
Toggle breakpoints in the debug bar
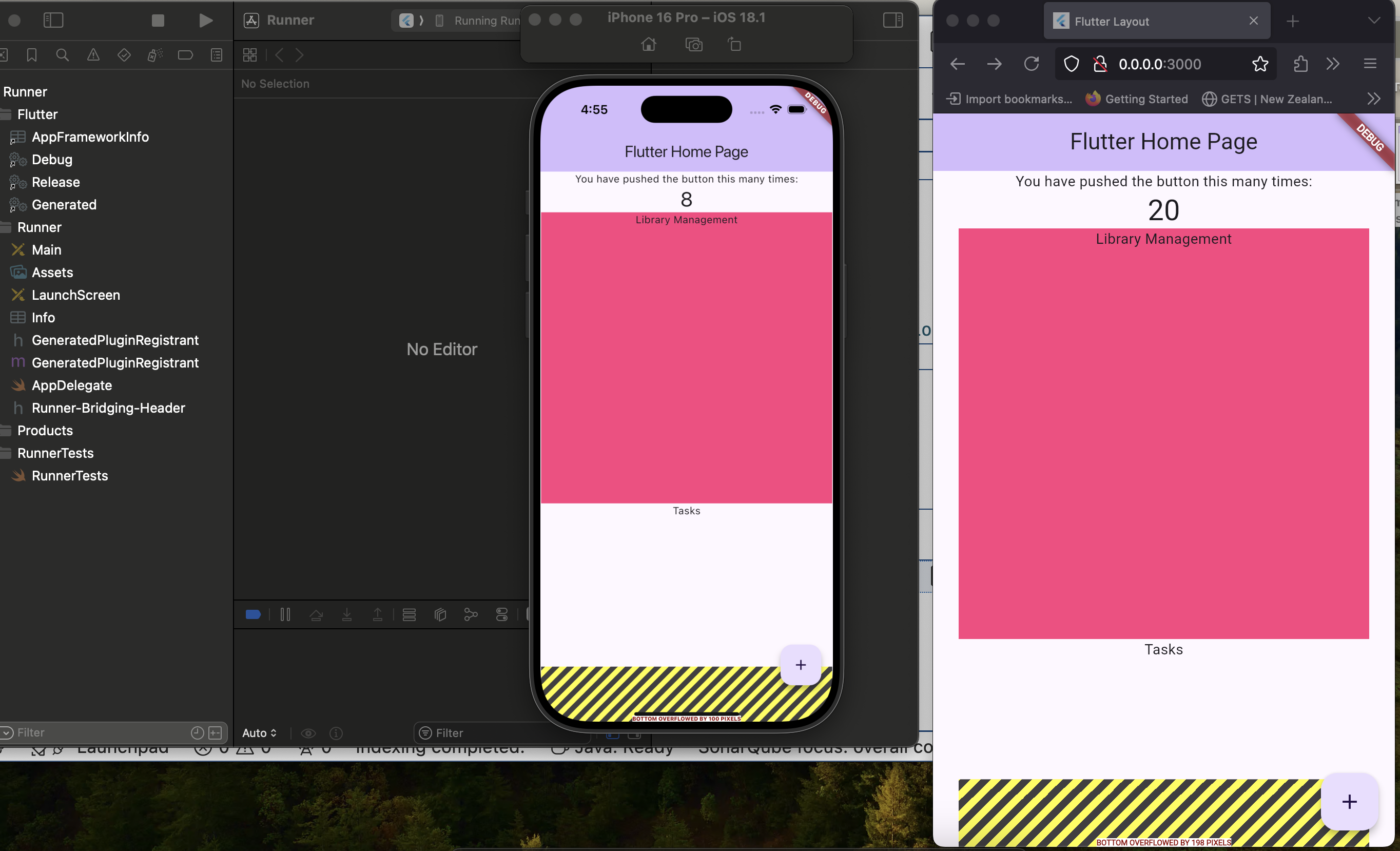(253, 614)
